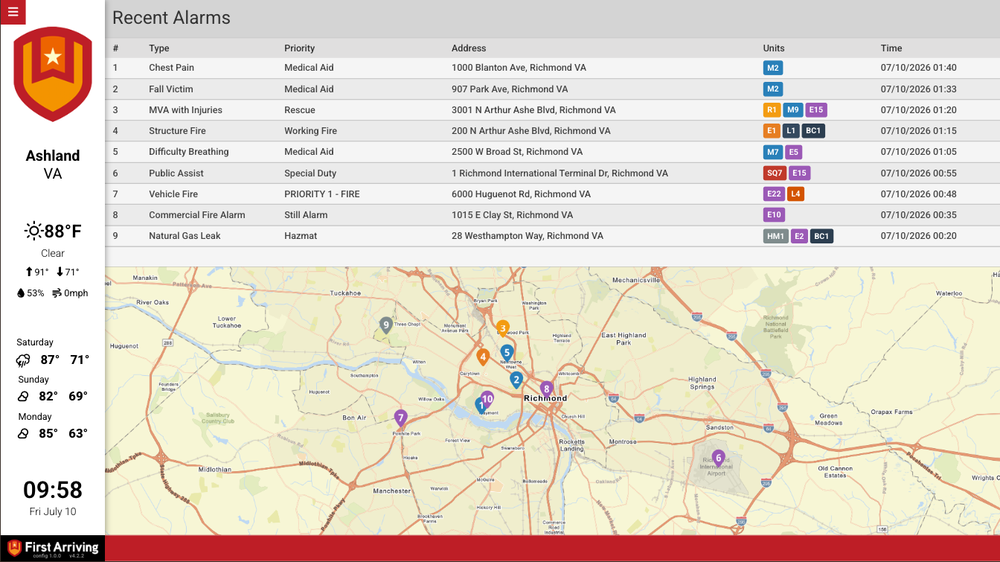Click the HM1 unit badge

pyautogui.click(x=776, y=236)
